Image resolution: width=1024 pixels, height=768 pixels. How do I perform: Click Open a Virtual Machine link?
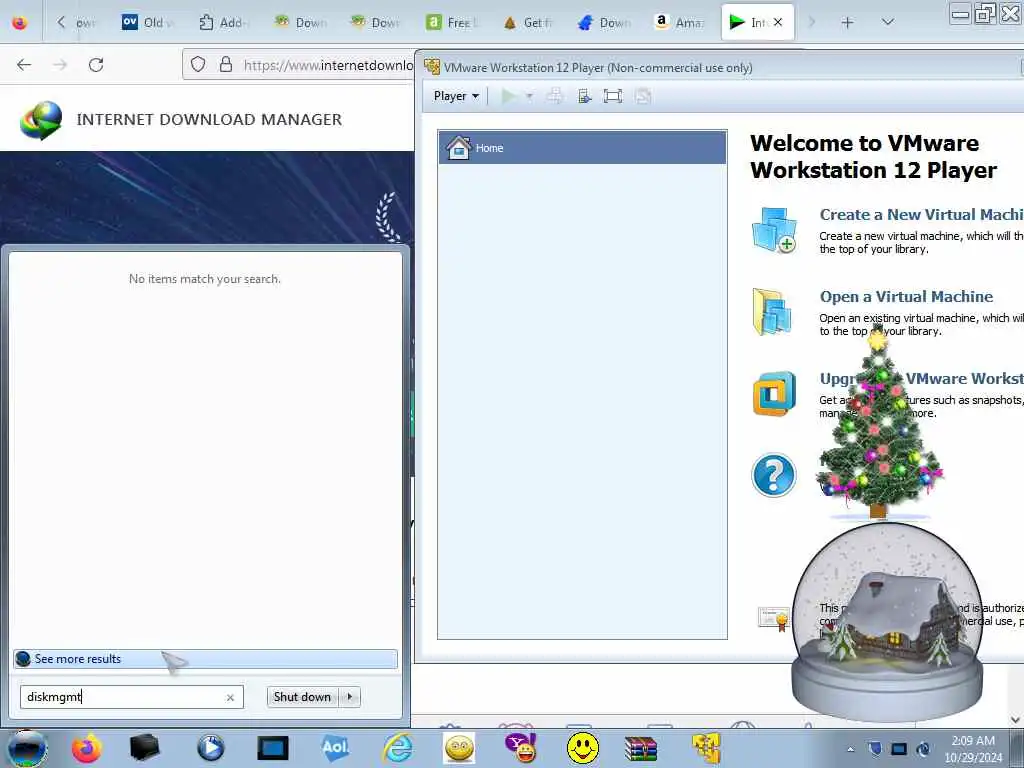906,296
